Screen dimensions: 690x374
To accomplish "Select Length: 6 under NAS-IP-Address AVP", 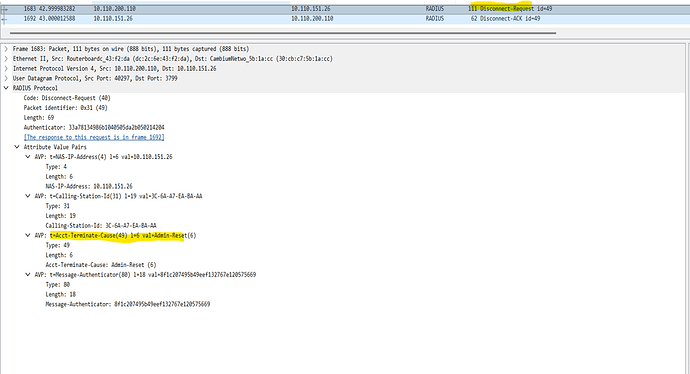I will 59,176.
